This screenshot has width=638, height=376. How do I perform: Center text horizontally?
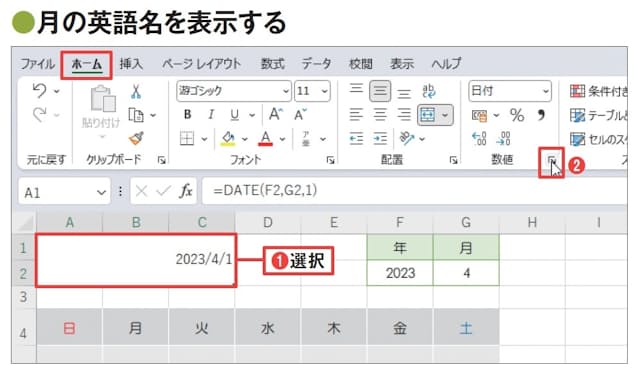point(380,115)
